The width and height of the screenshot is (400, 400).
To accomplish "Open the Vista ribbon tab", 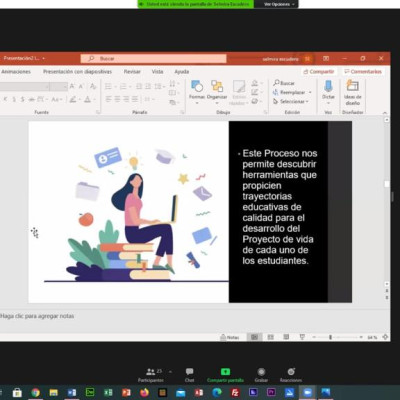I will pyautogui.click(x=157, y=72).
